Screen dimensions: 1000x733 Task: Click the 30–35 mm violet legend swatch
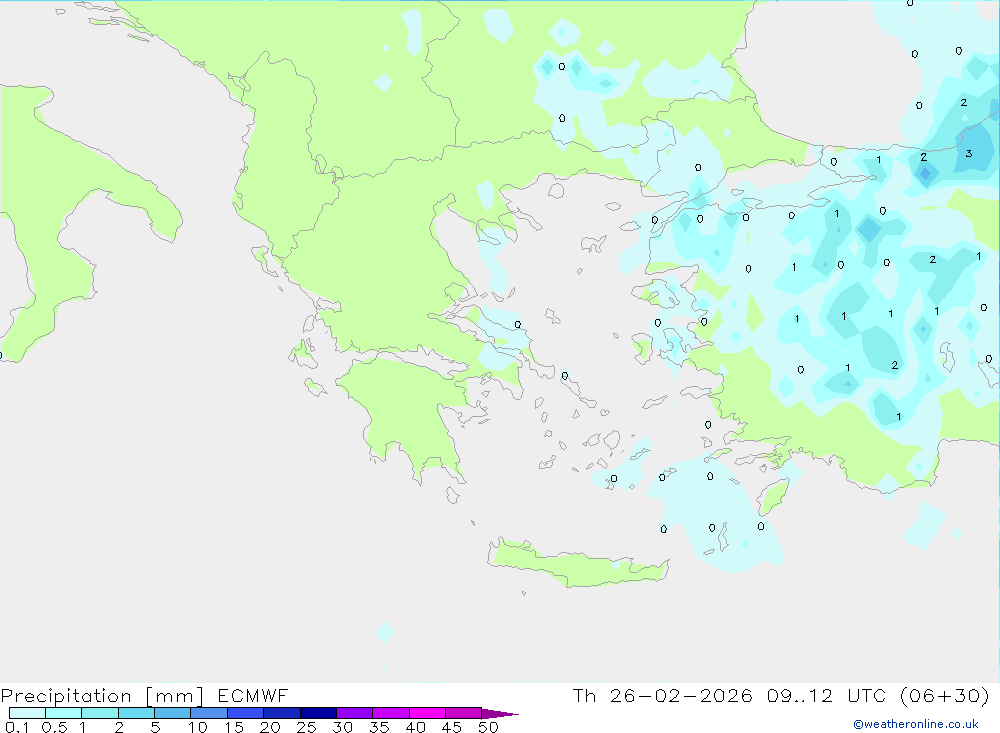coord(355,713)
